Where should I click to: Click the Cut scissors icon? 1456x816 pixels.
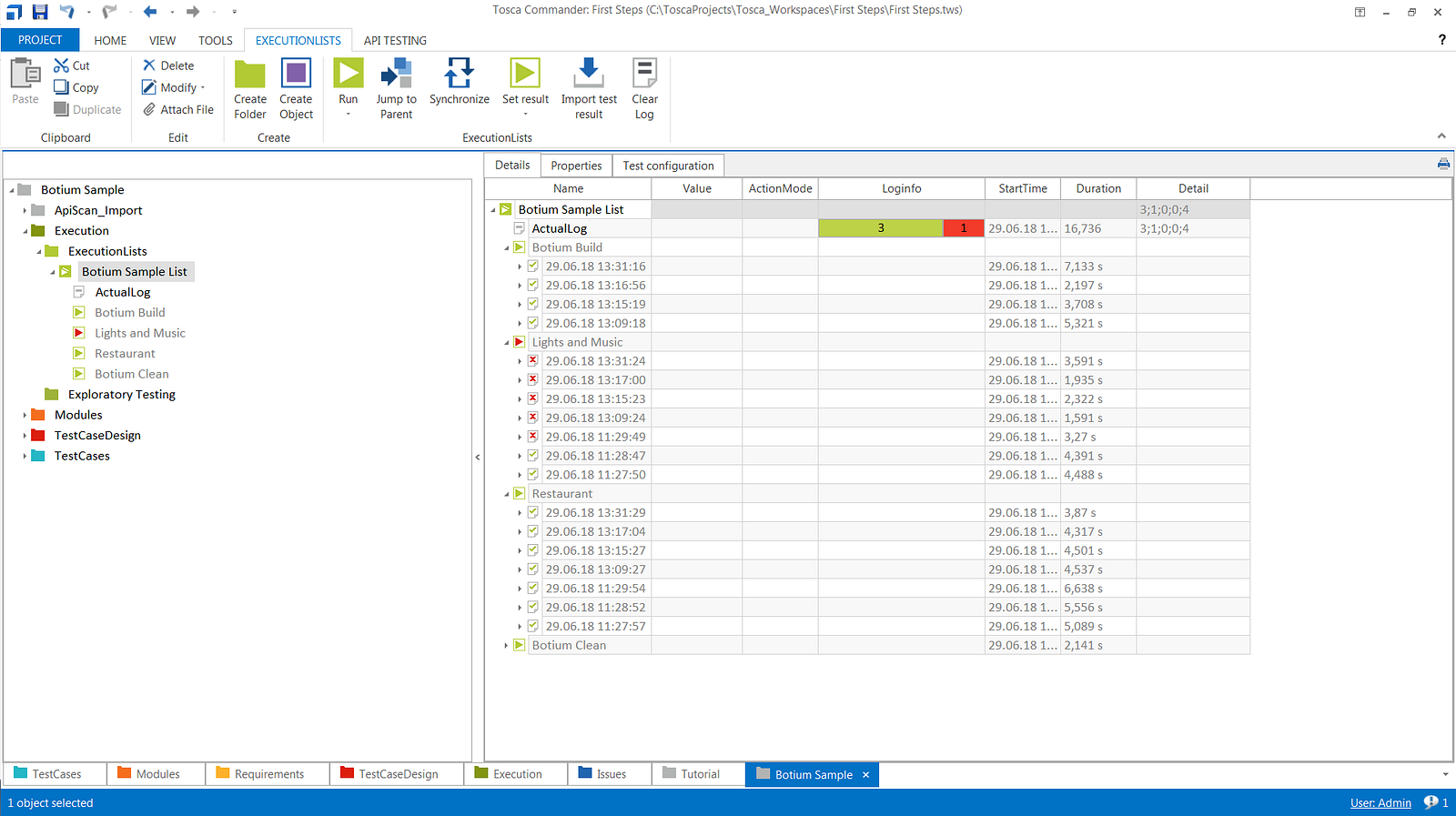coord(61,65)
